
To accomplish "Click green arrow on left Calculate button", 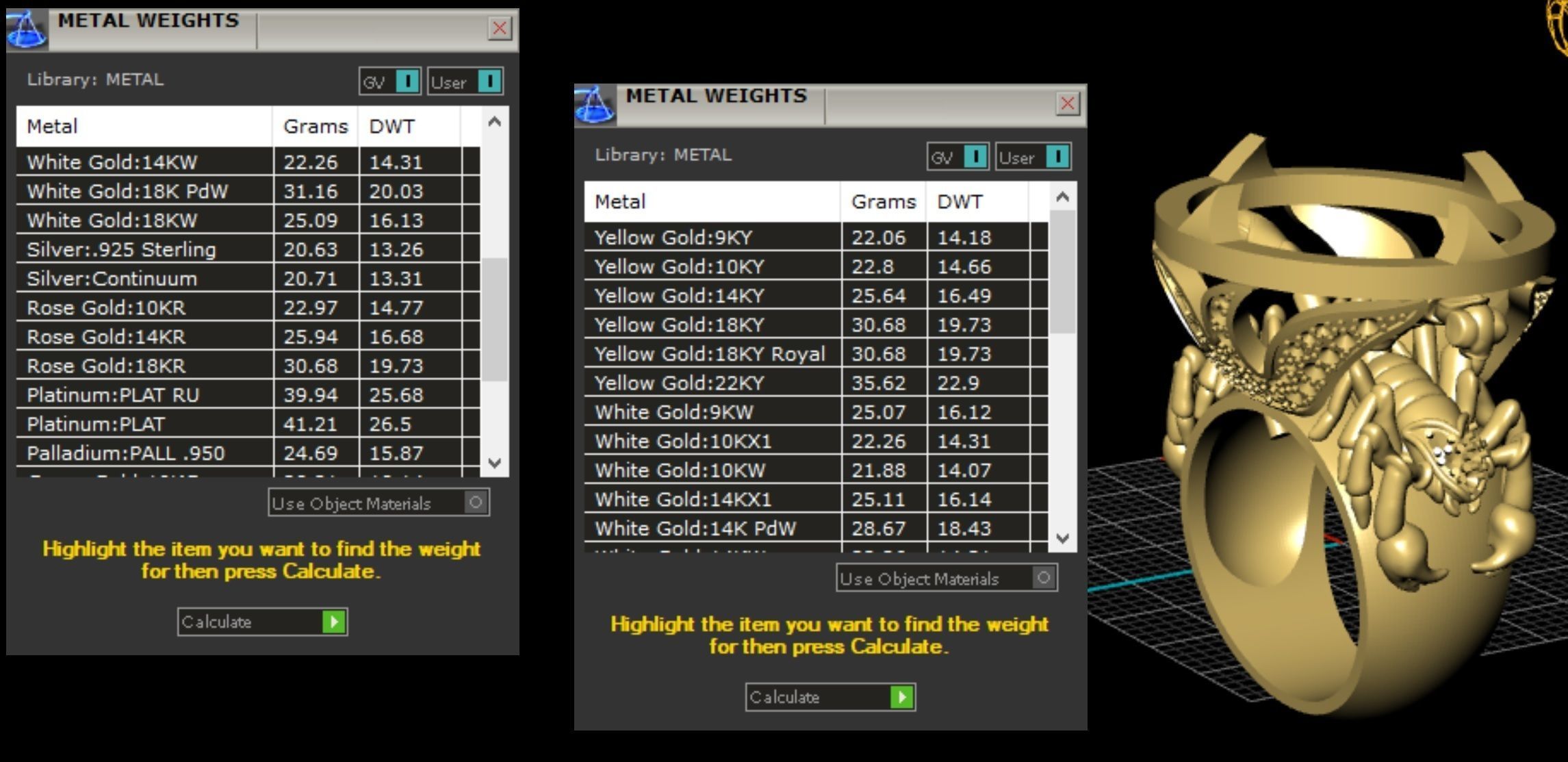I will pos(334,622).
